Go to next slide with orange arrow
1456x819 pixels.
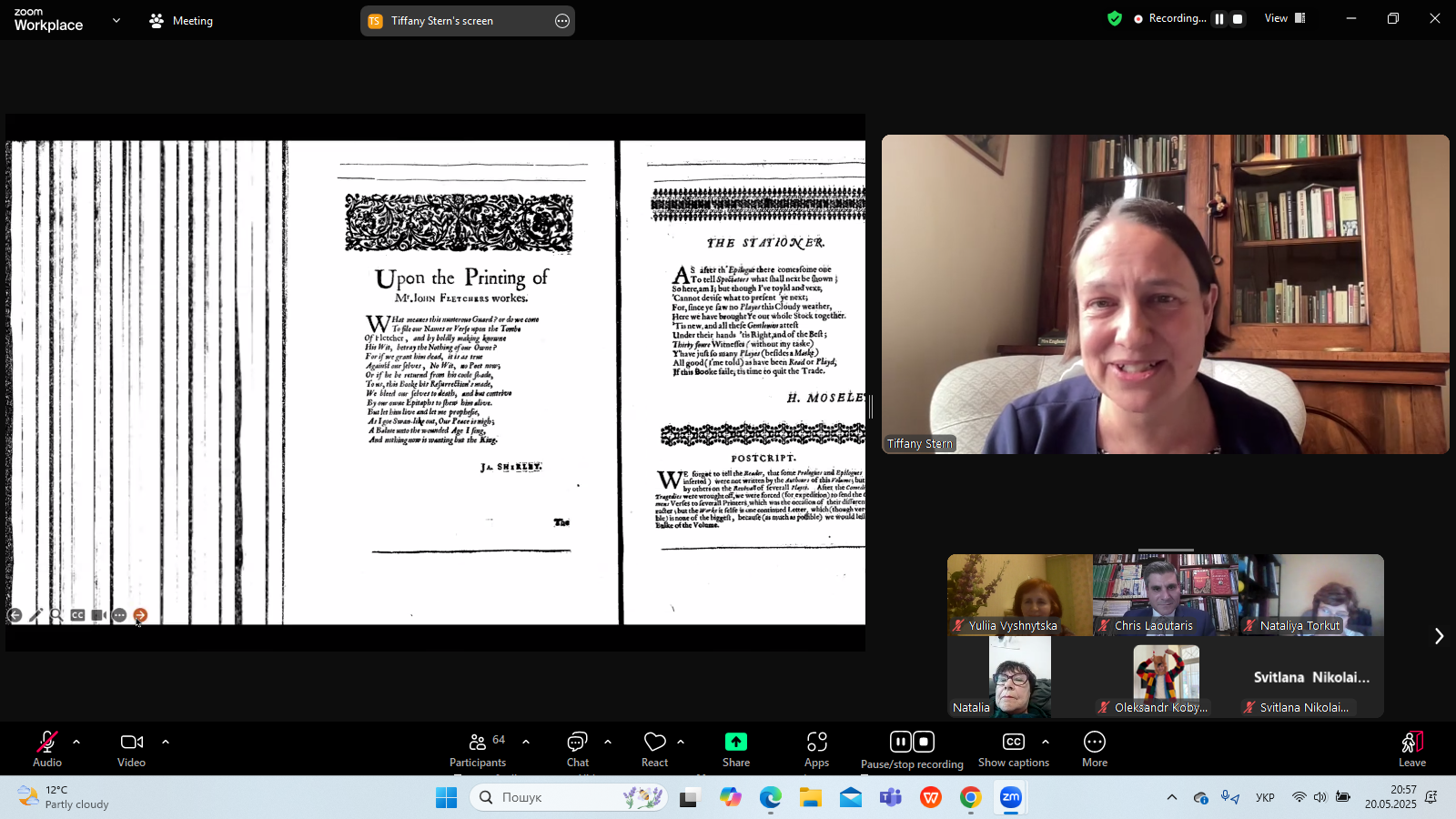[x=140, y=615]
